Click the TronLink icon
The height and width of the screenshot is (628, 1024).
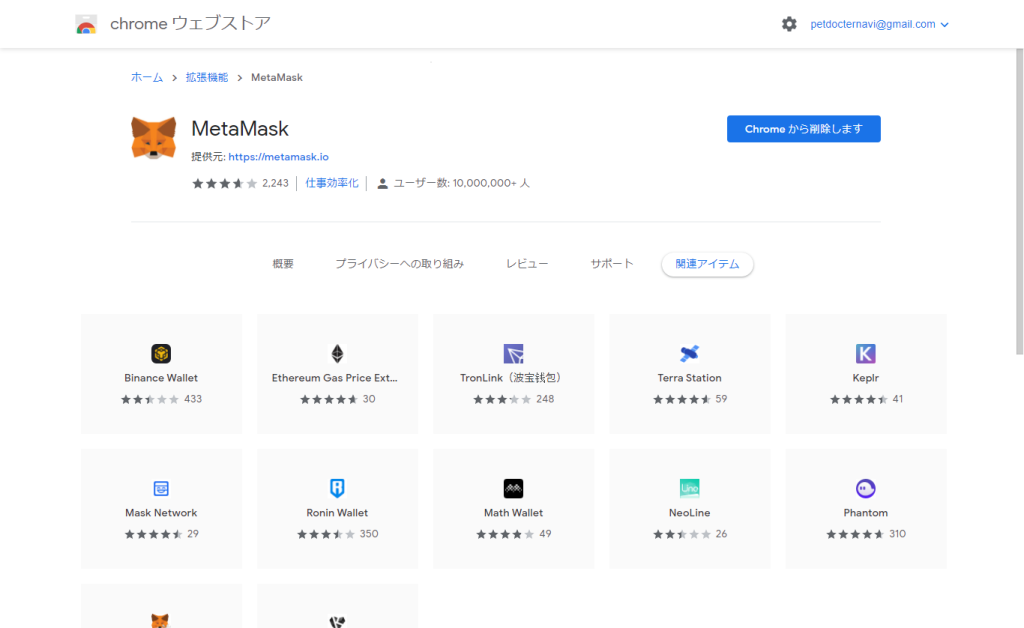tap(513, 353)
